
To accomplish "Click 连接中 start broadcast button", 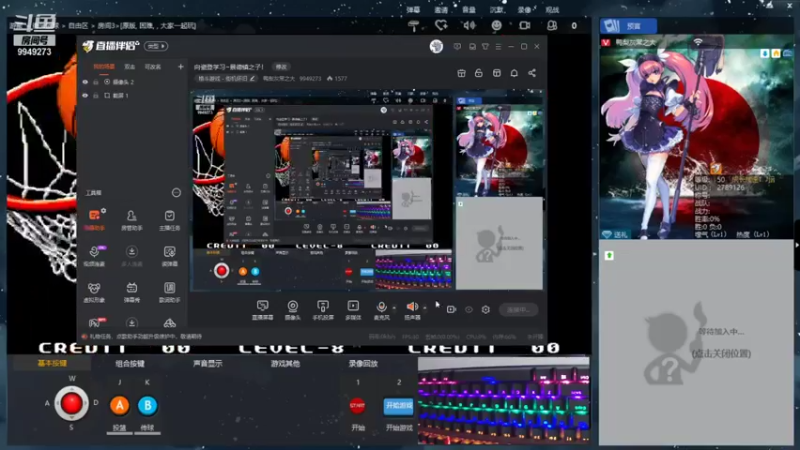I will click(x=518, y=309).
